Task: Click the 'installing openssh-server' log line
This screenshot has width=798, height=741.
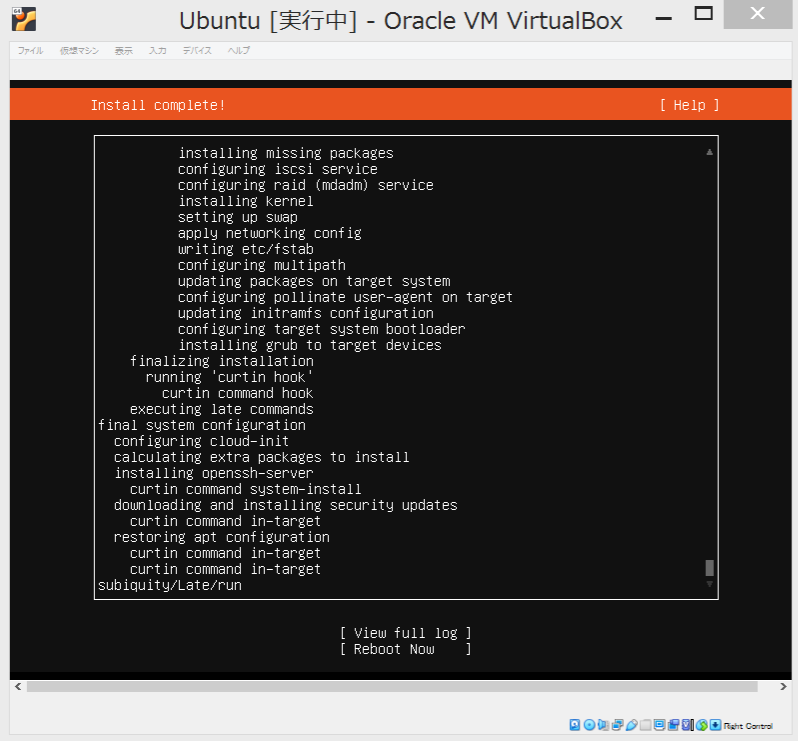Action: point(213,473)
